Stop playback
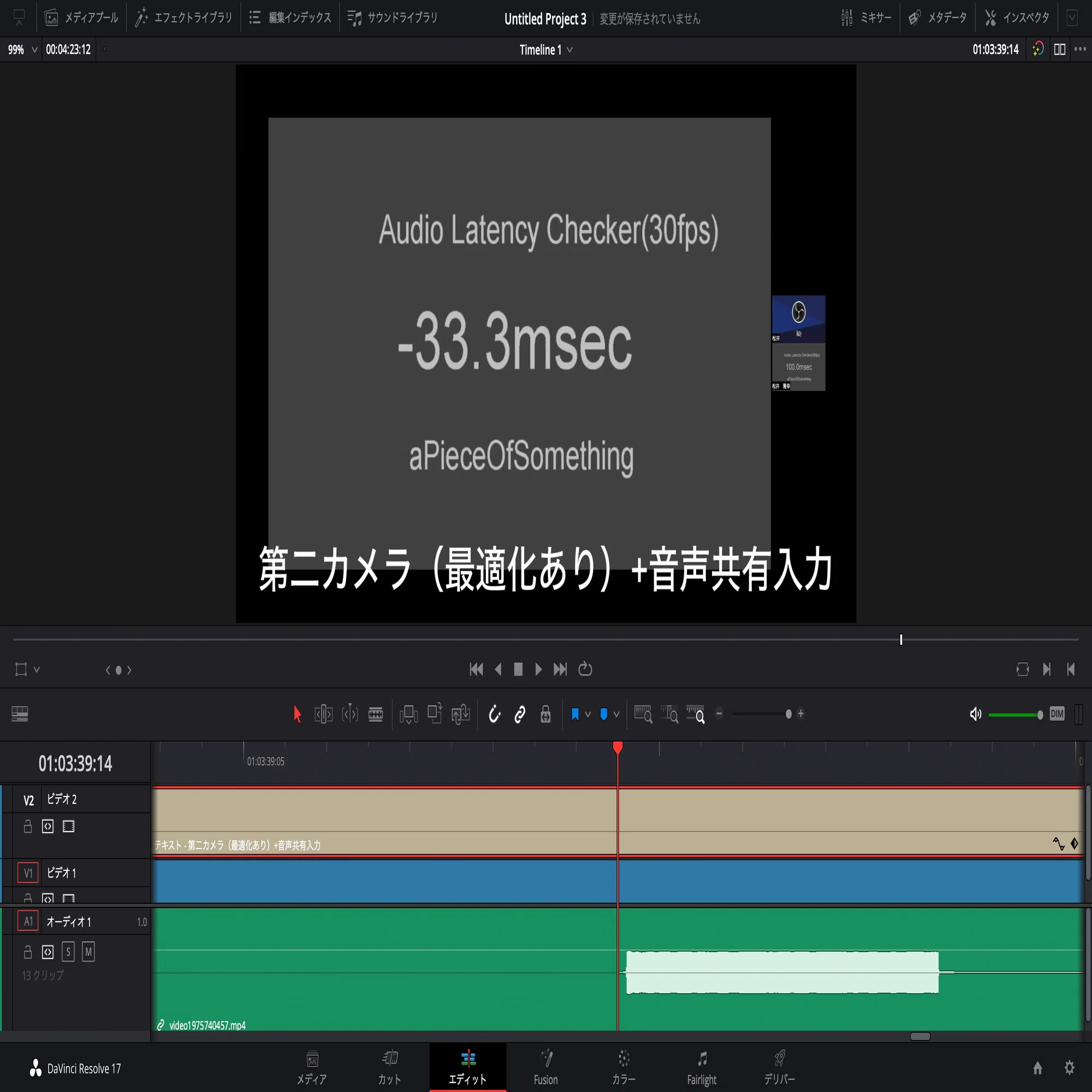 click(x=518, y=670)
